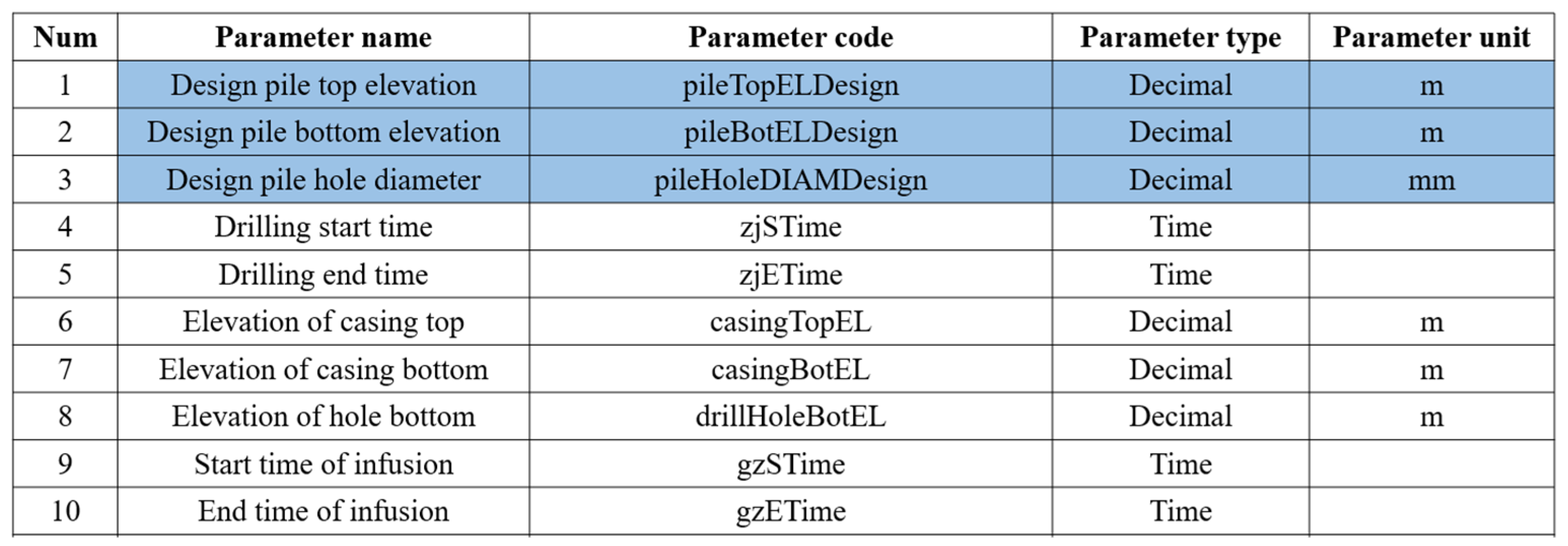This screenshot has height=546, width=1568.
Task: Click the 'Start time of infusion' cell
Action: 323,464
